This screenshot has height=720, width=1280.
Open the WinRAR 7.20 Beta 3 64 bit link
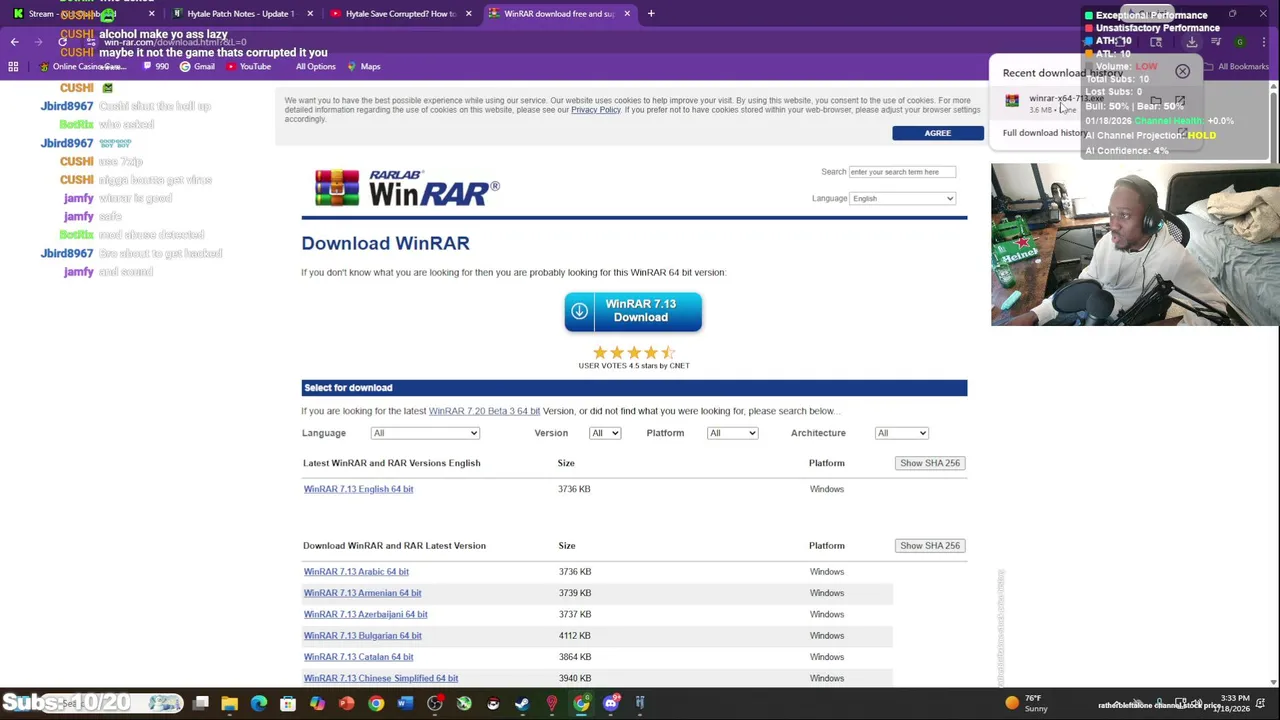(x=484, y=411)
